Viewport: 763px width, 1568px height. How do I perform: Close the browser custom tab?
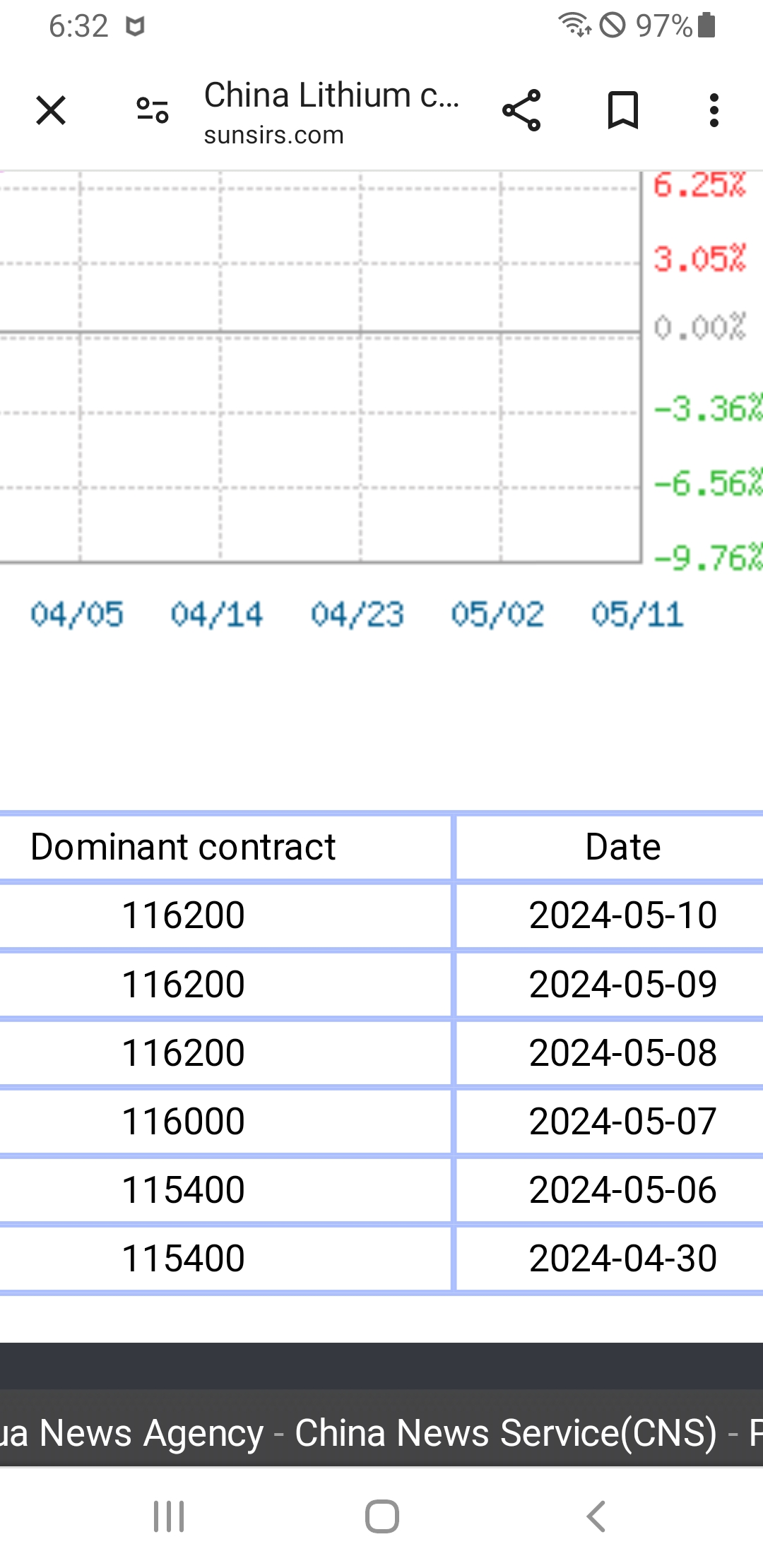[x=51, y=110]
